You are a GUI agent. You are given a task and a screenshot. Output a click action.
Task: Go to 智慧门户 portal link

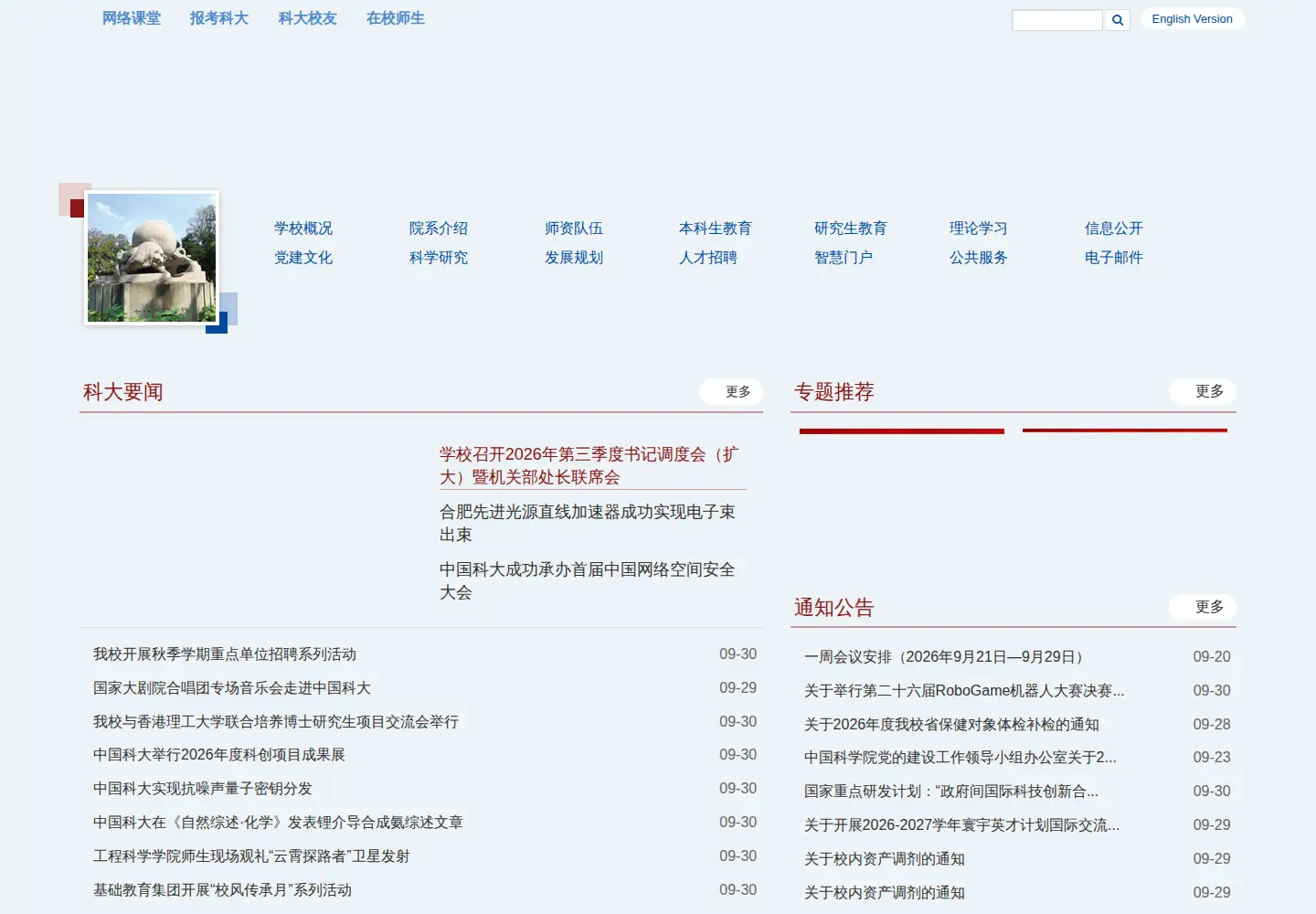pos(844,258)
